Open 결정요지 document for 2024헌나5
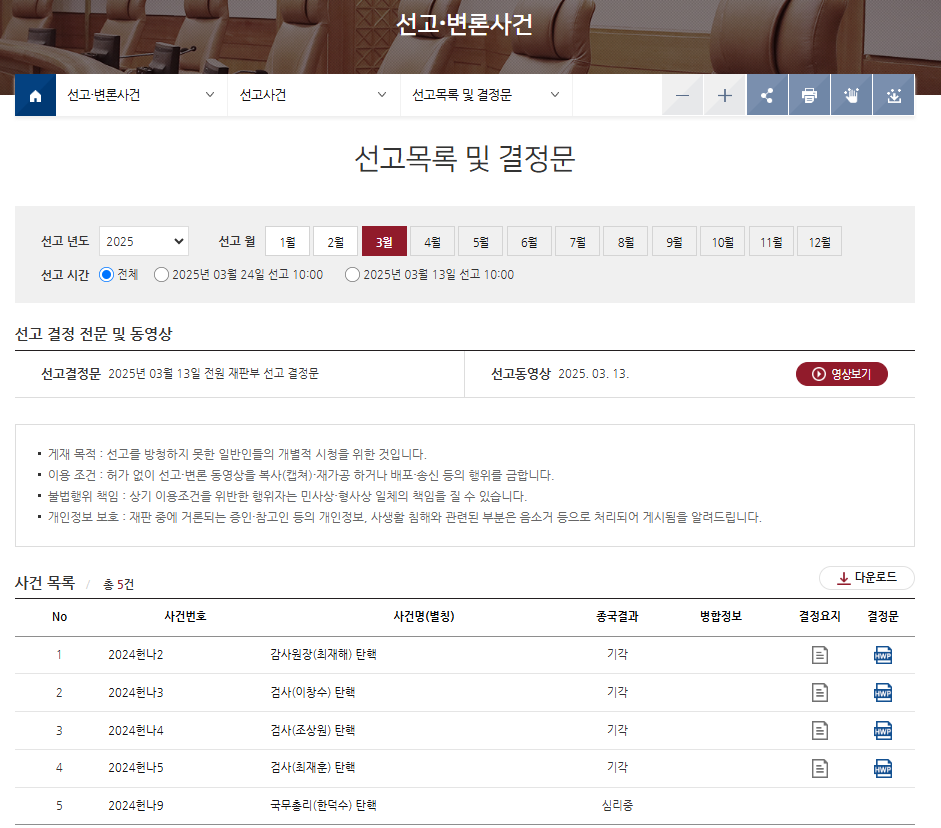Screen dimensions: 941x828 pos(819,768)
